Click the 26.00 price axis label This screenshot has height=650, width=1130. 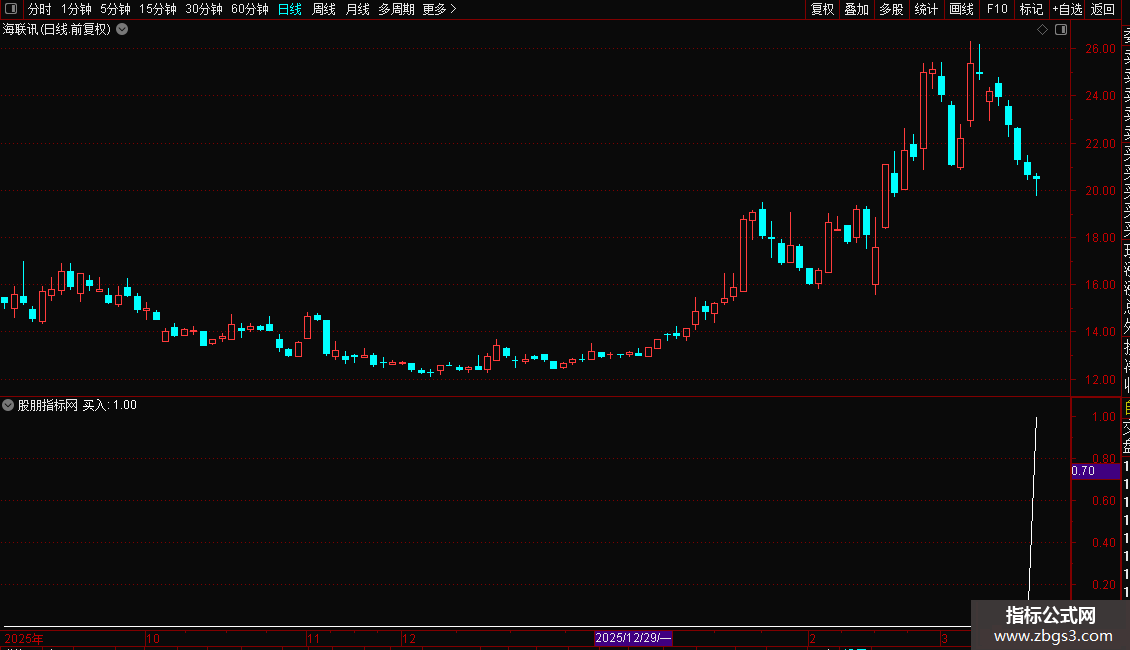click(x=1100, y=49)
